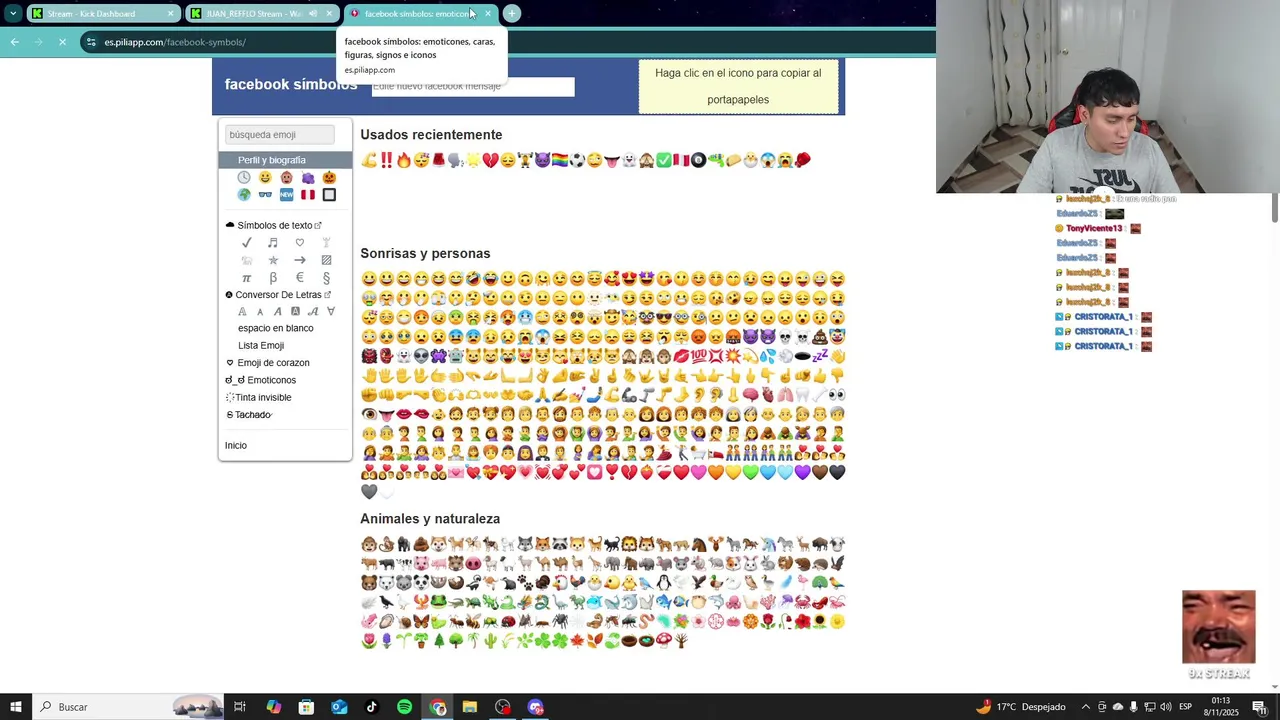The height and width of the screenshot is (720, 1280).
Task: Focus the facebook message edit field
Action: (x=473, y=87)
